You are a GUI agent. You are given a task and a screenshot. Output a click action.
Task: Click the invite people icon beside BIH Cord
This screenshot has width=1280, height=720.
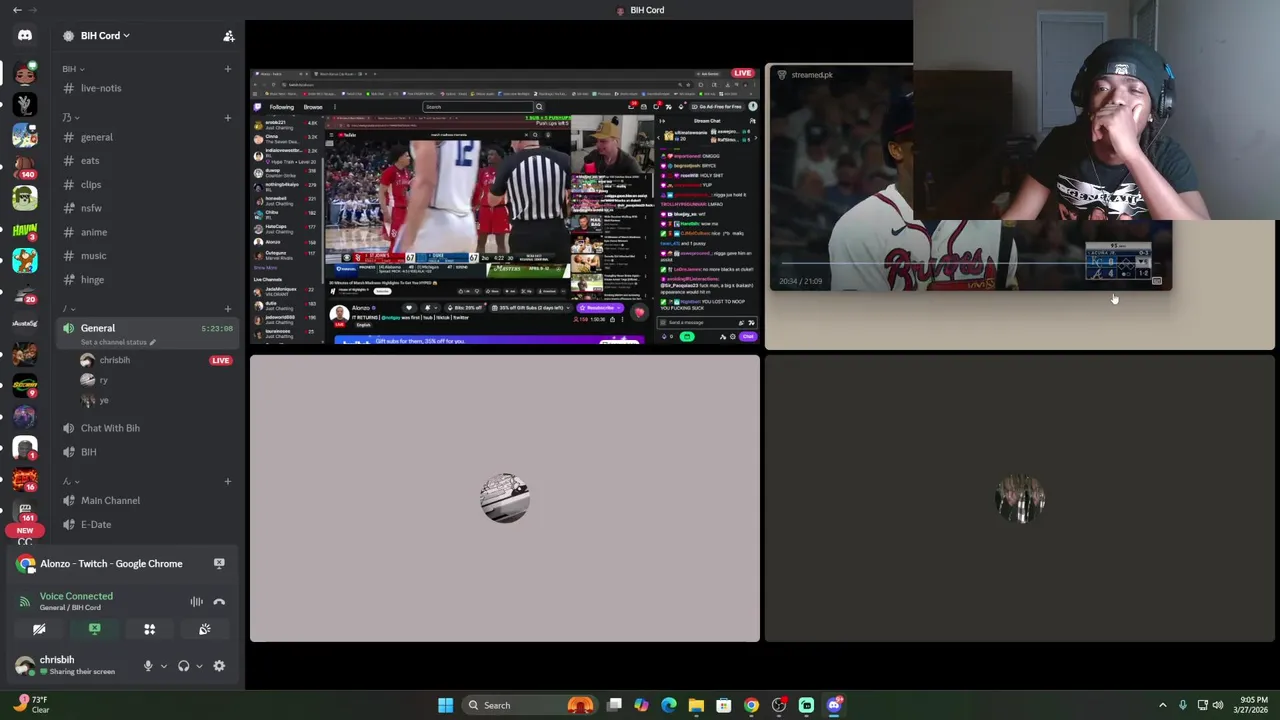pyautogui.click(x=228, y=36)
